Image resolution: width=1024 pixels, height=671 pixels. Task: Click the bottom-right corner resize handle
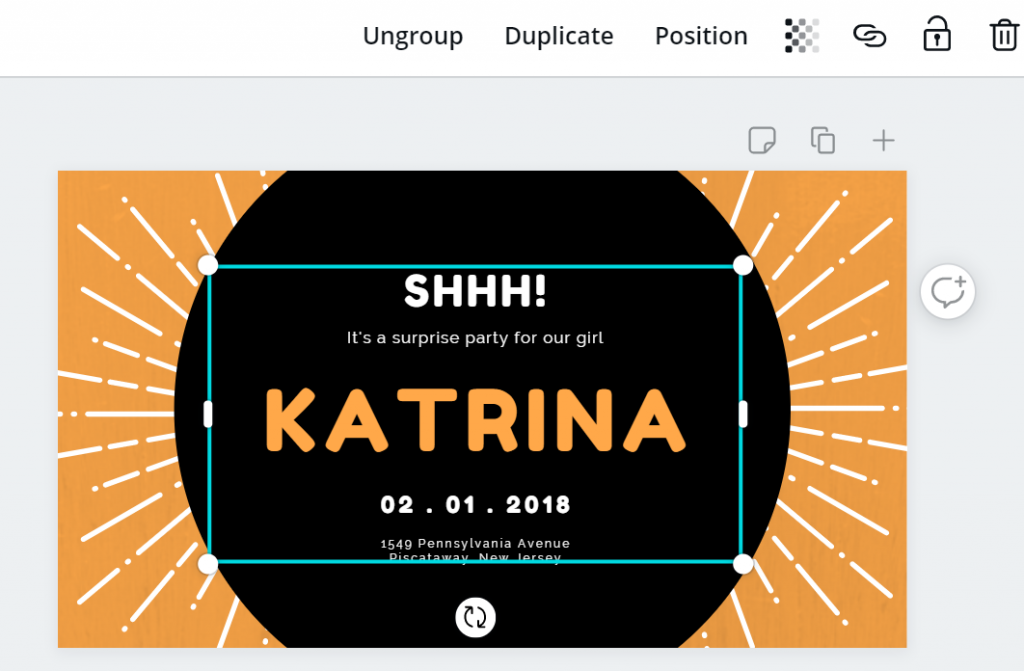click(743, 563)
